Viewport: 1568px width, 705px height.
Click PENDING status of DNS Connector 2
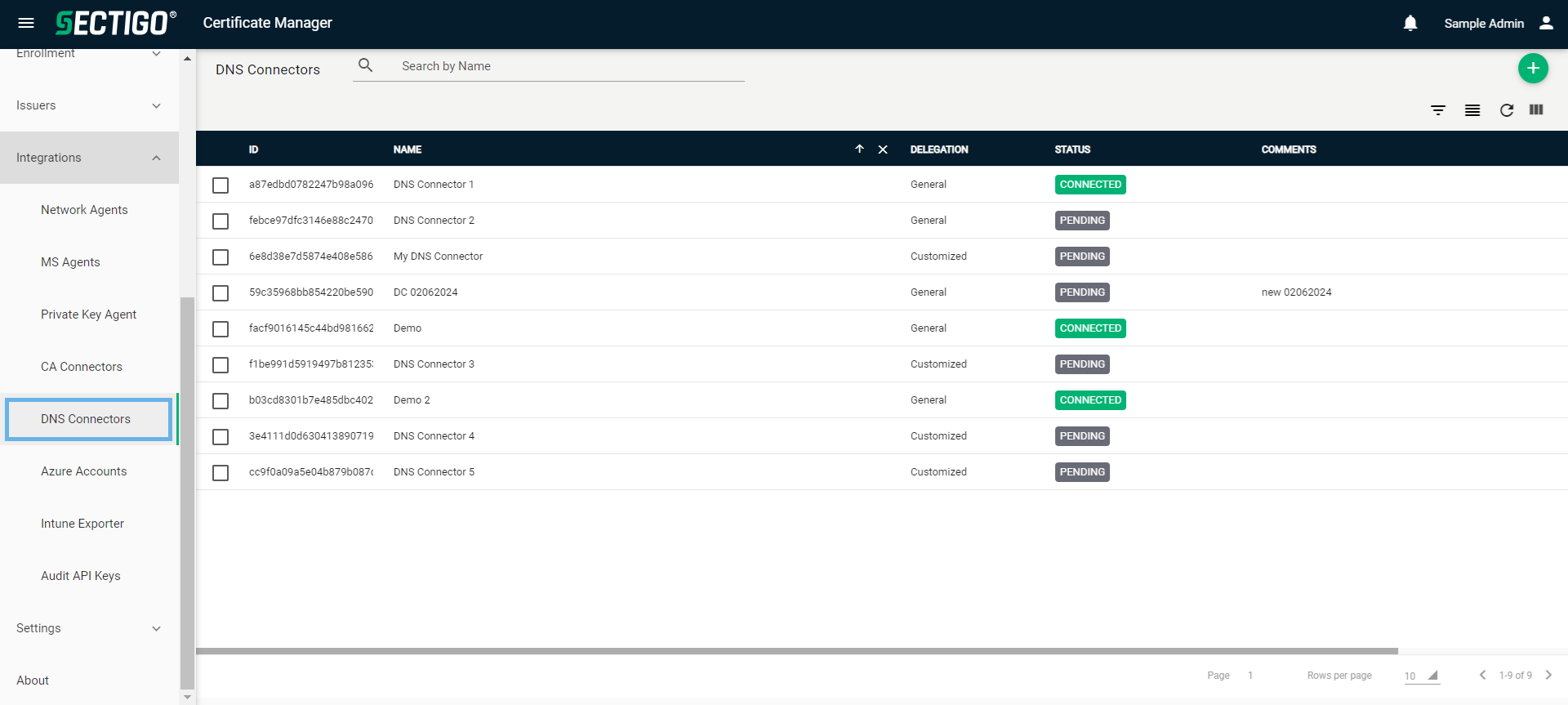(x=1082, y=221)
